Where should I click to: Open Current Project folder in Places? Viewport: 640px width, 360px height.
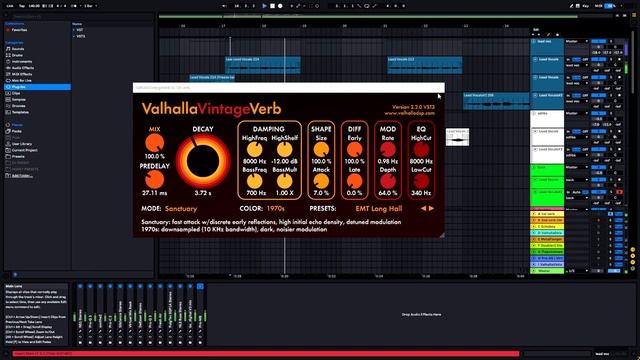pyautogui.click(x=24, y=150)
